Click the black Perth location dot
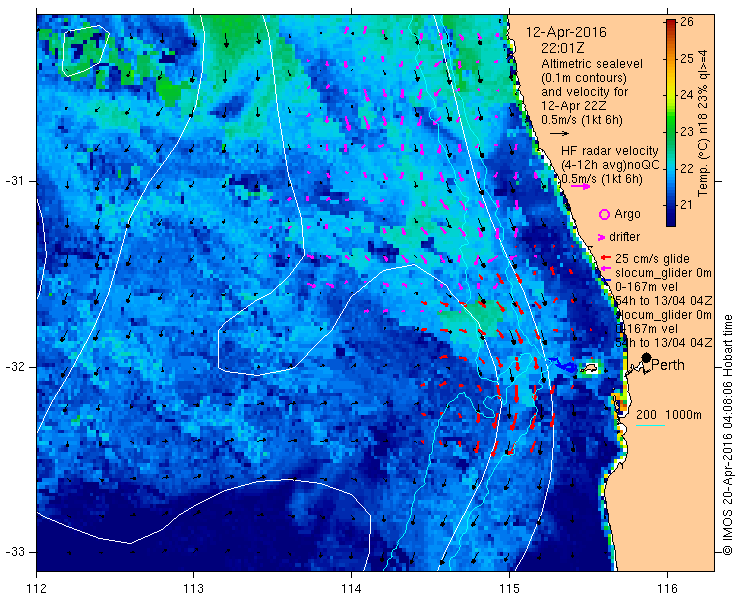The image size is (740, 600). [646, 357]
